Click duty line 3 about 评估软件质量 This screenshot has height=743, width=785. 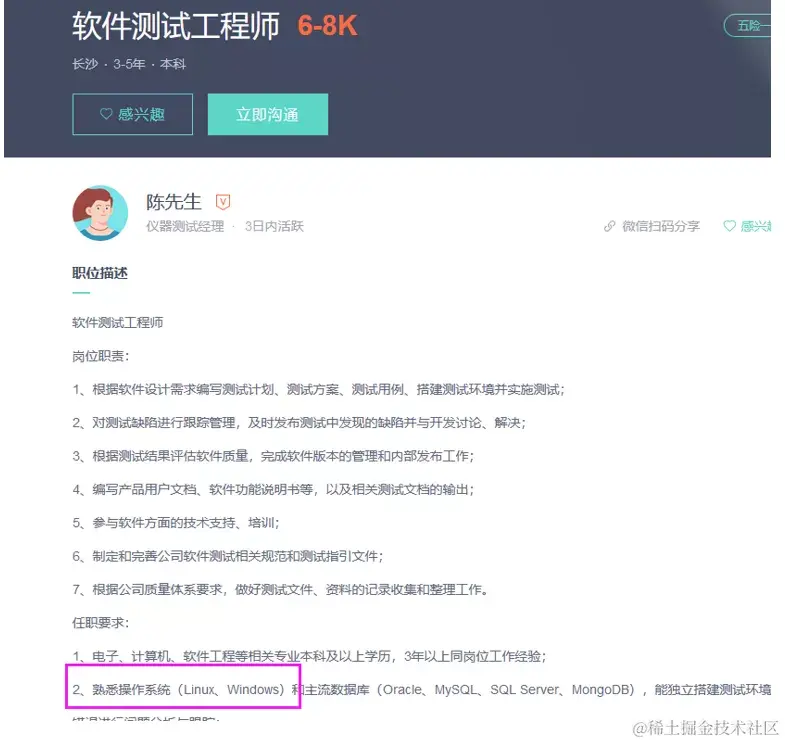tap(273, 456)
